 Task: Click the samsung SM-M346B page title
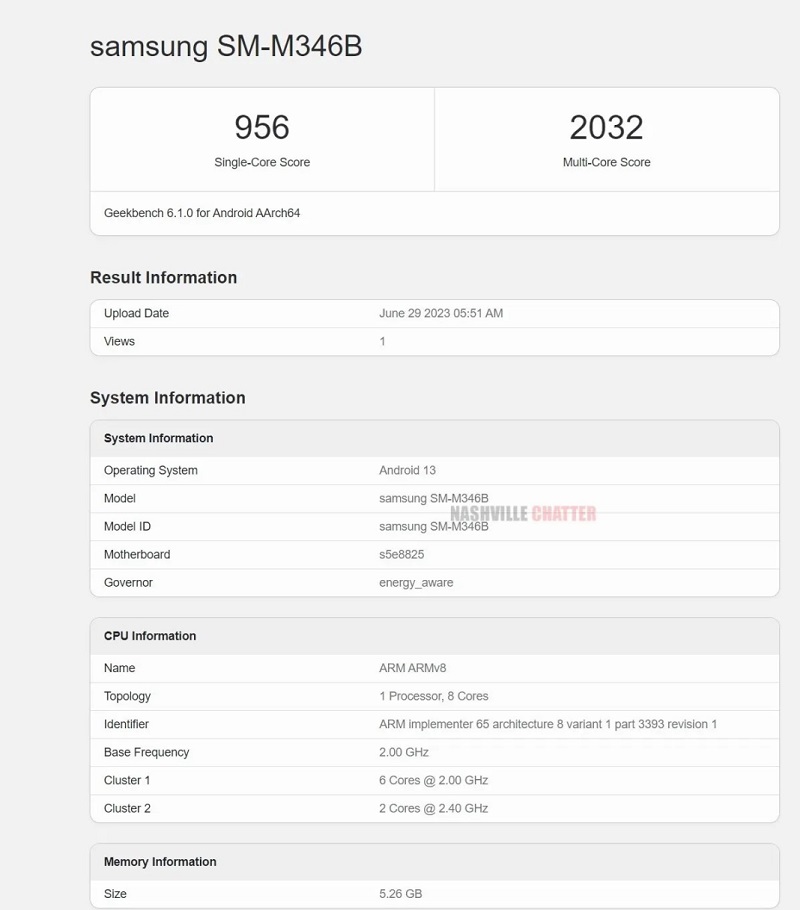pos(226,46)
